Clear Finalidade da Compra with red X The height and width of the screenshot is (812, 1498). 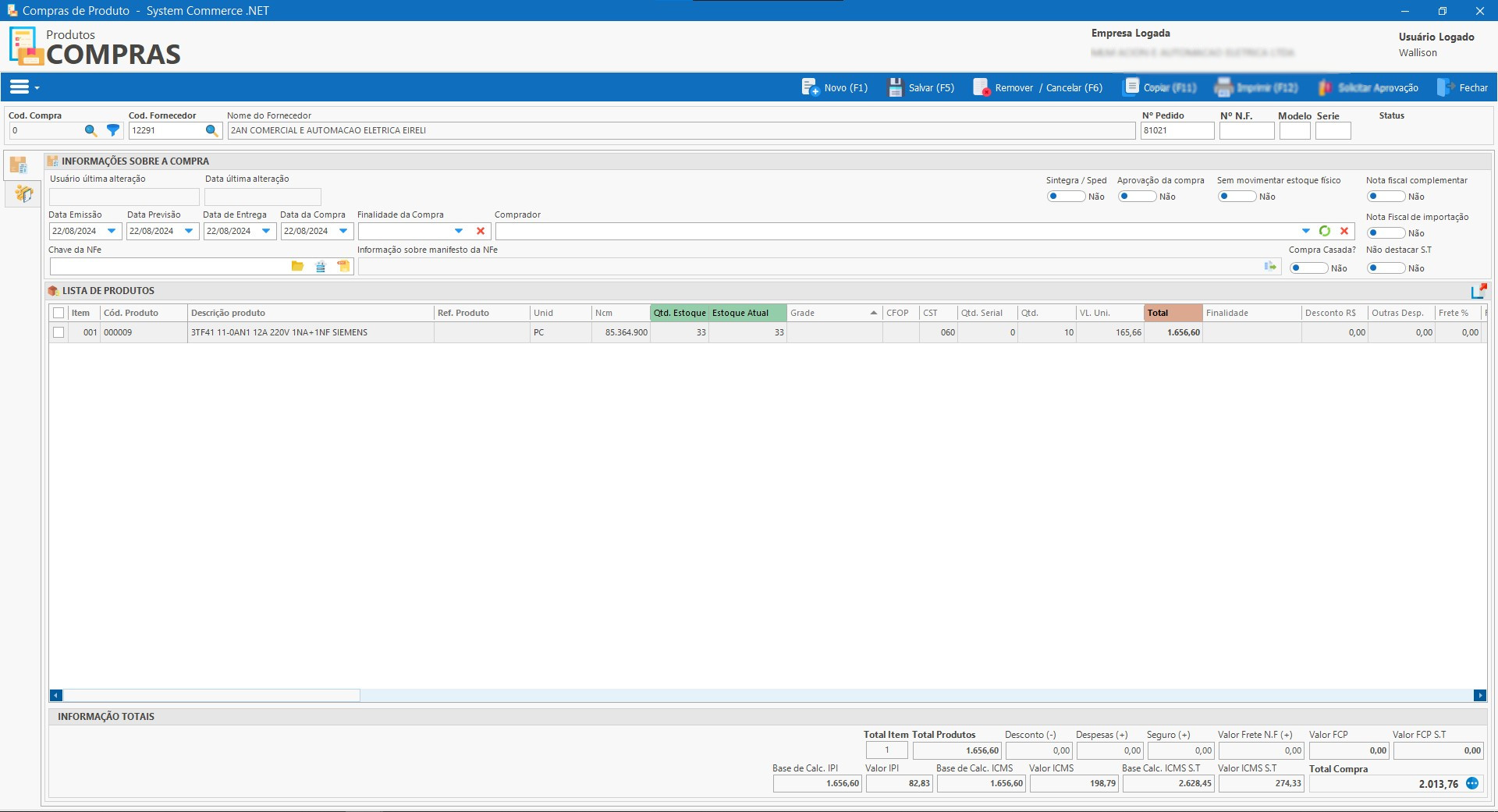tap(481, 231)
